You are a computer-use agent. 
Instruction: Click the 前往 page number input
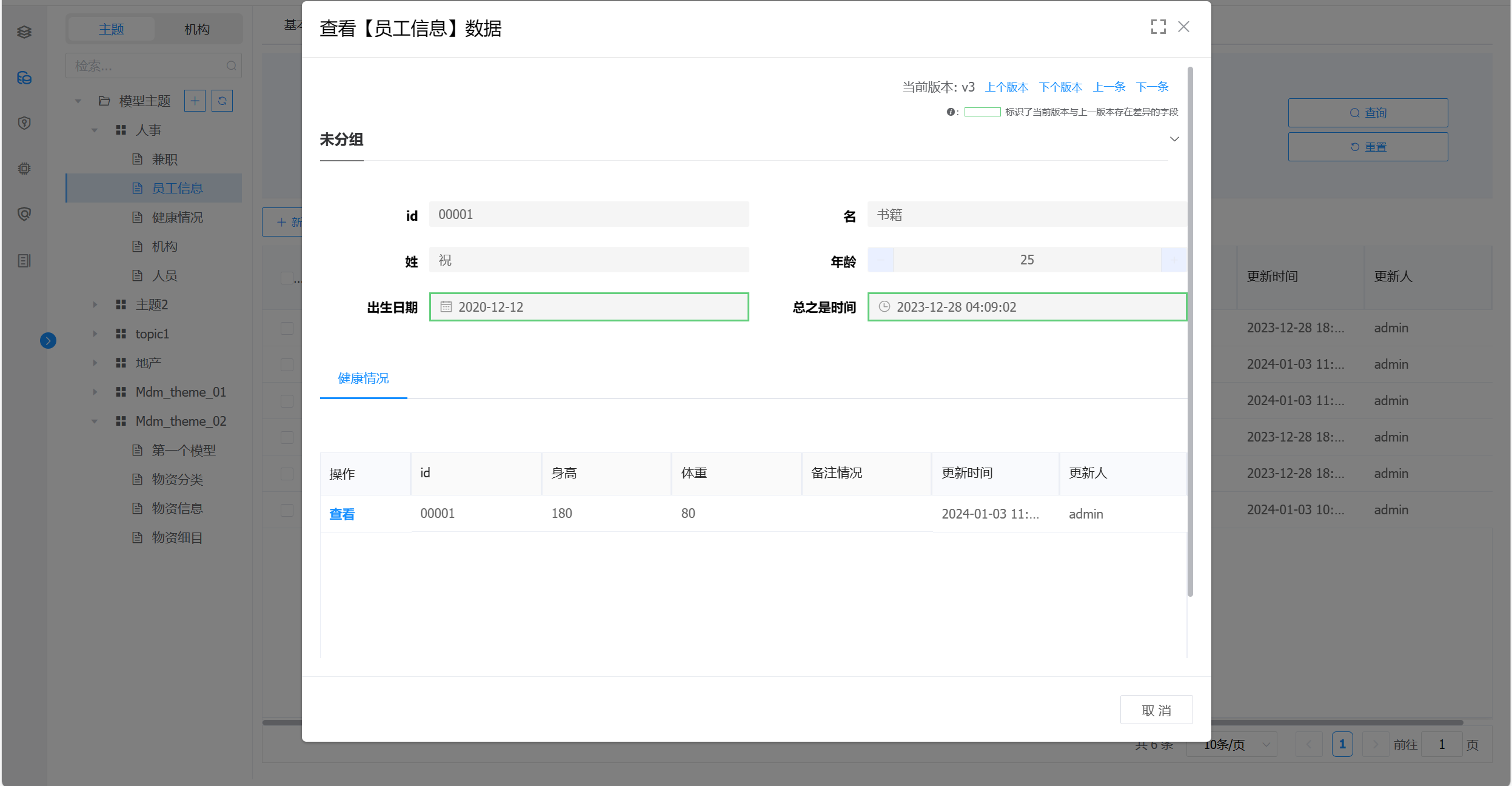(x=1442, y=744)
